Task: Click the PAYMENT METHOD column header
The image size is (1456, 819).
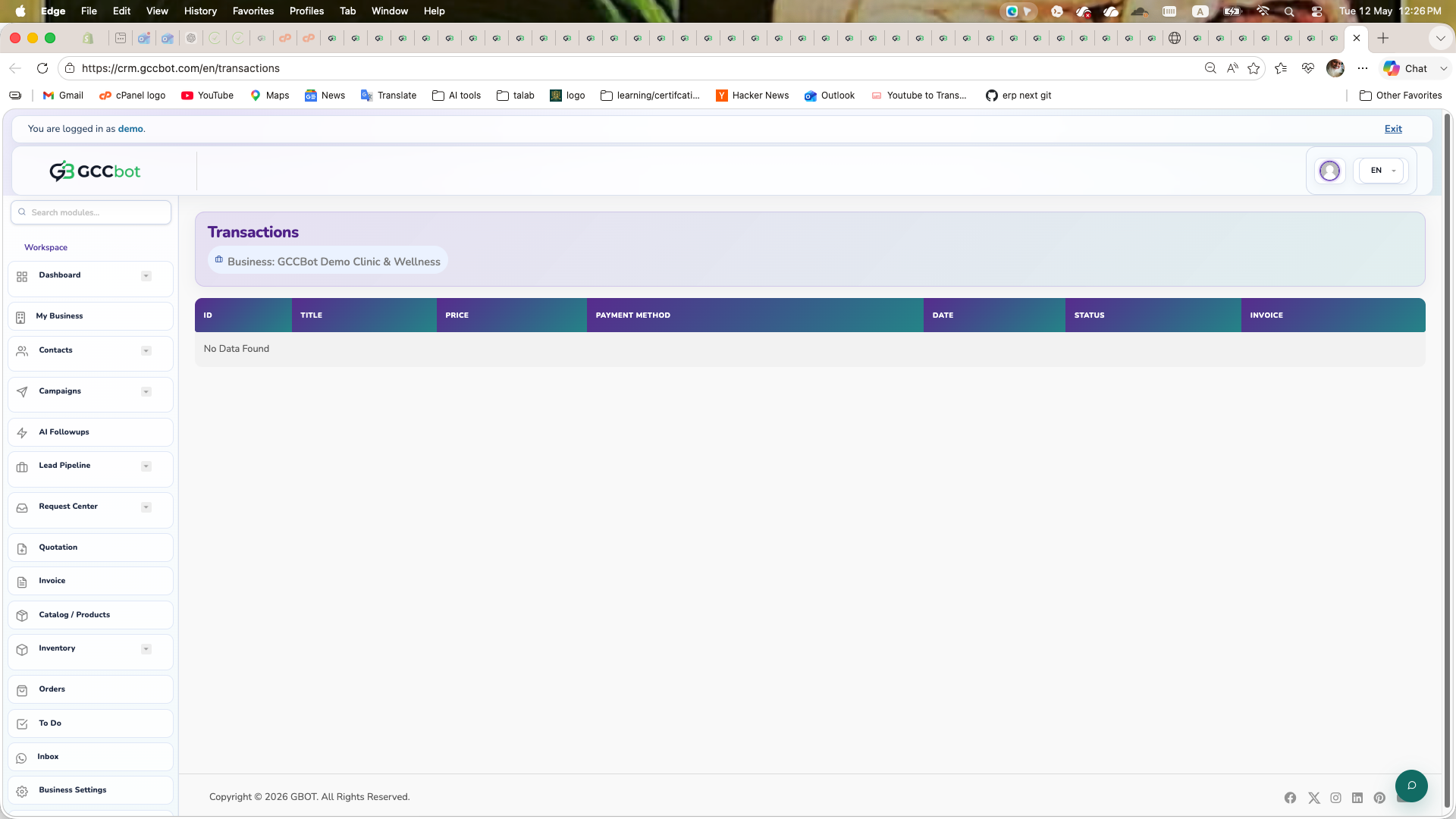Action: point(755,315)
